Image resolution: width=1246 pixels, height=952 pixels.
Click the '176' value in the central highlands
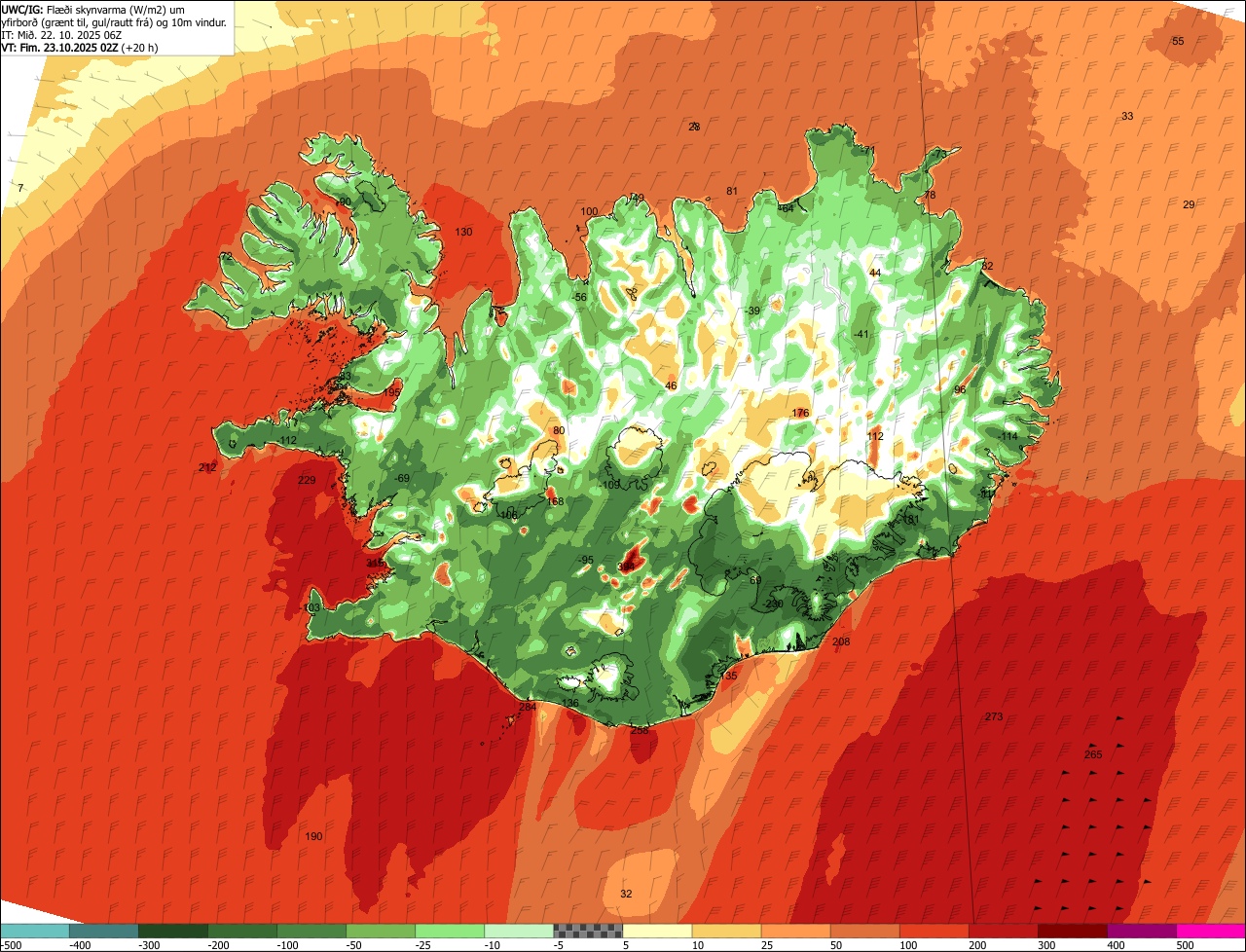[x=800, y=413]
